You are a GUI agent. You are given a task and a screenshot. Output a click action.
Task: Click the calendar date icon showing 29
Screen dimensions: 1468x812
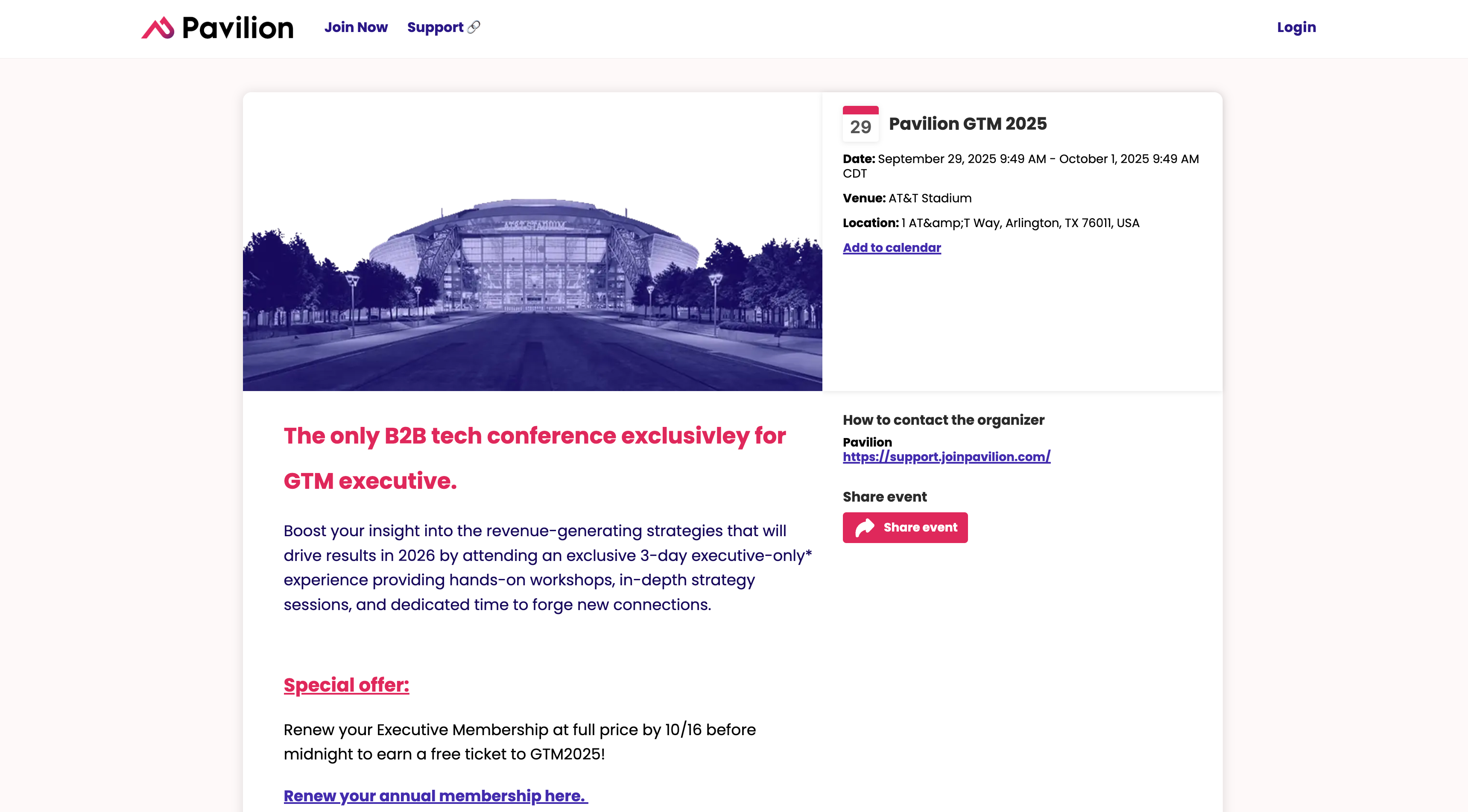[860, 124]
